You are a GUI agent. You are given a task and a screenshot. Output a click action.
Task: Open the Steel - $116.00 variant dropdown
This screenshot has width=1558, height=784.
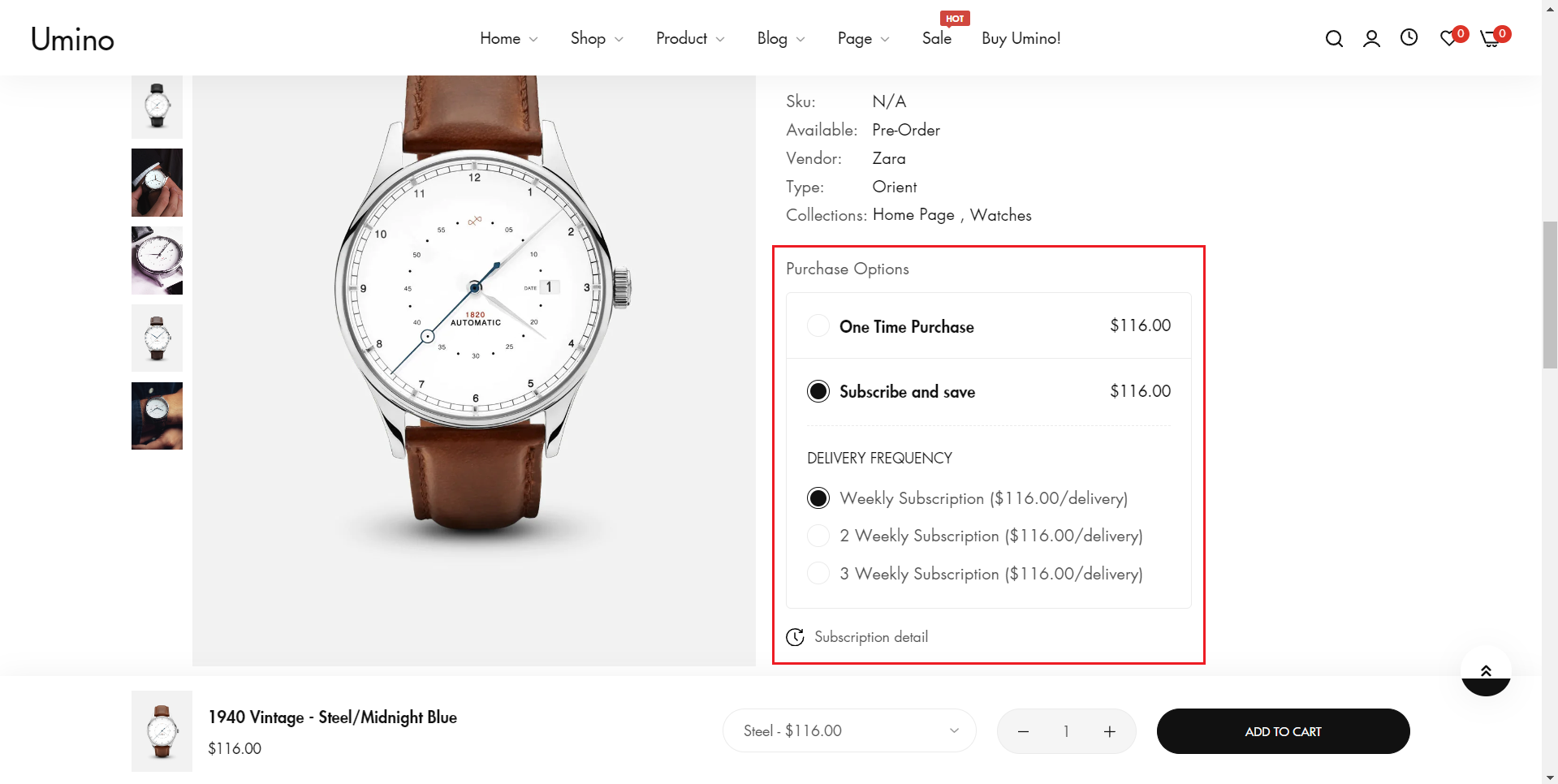(849, 731)
